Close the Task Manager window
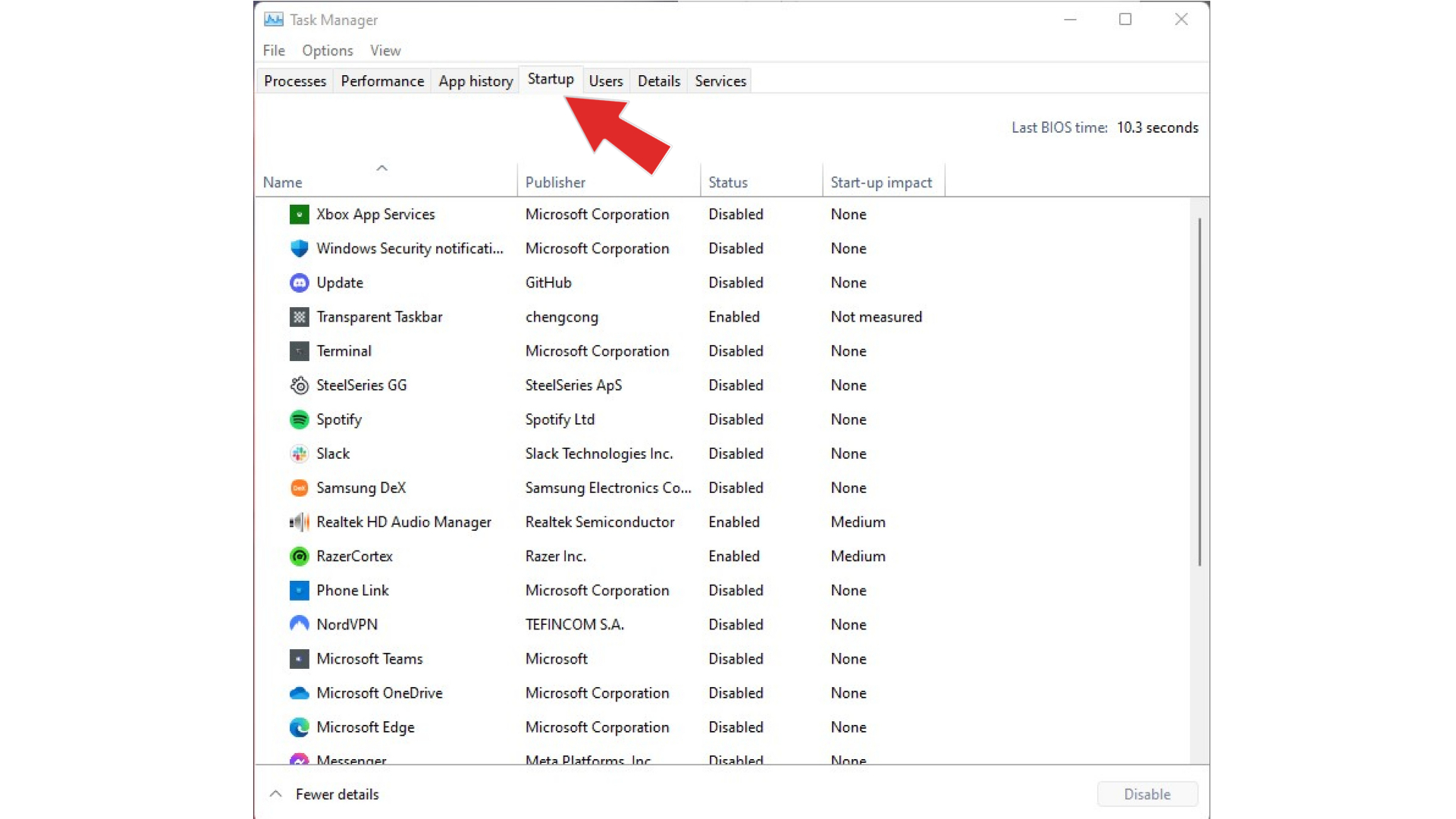 tap(1181, 20)
